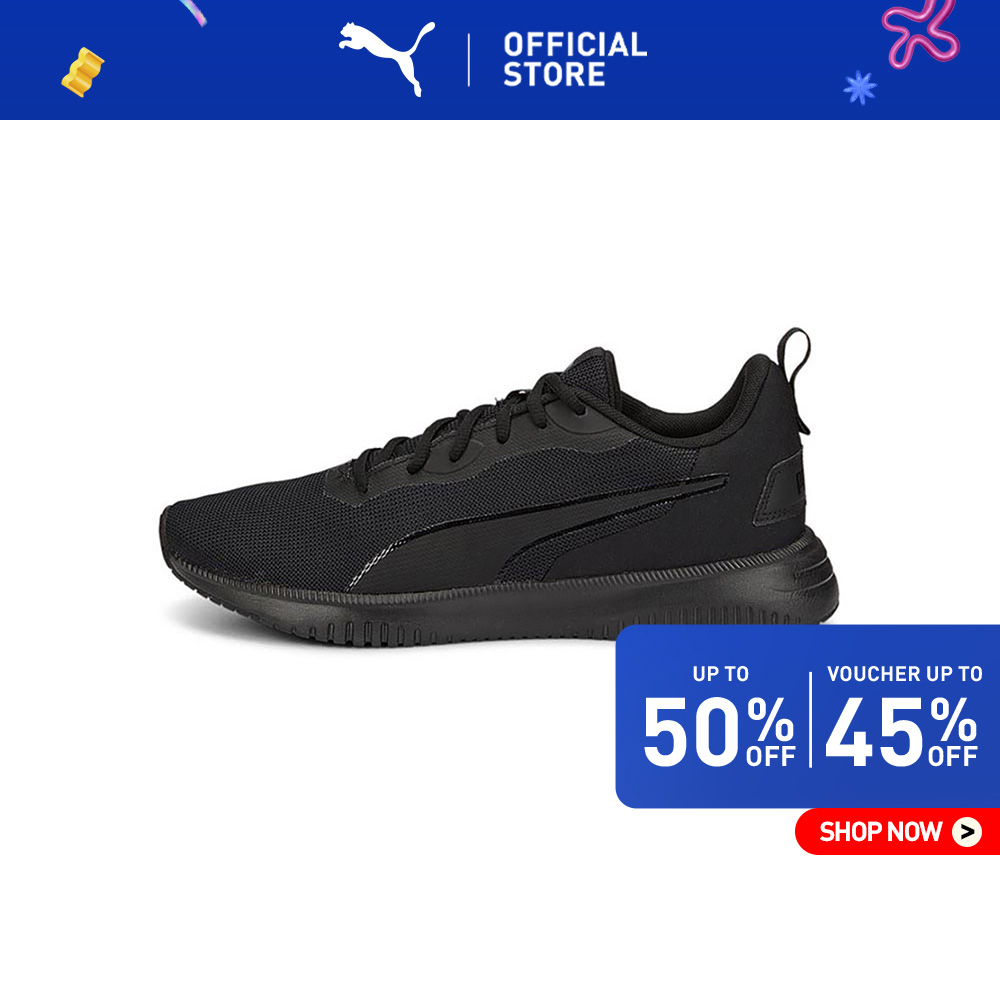Click the VOUCHER UP TO label
The width and height of the screenshot is (1000, 1000).
click(904, 673)
